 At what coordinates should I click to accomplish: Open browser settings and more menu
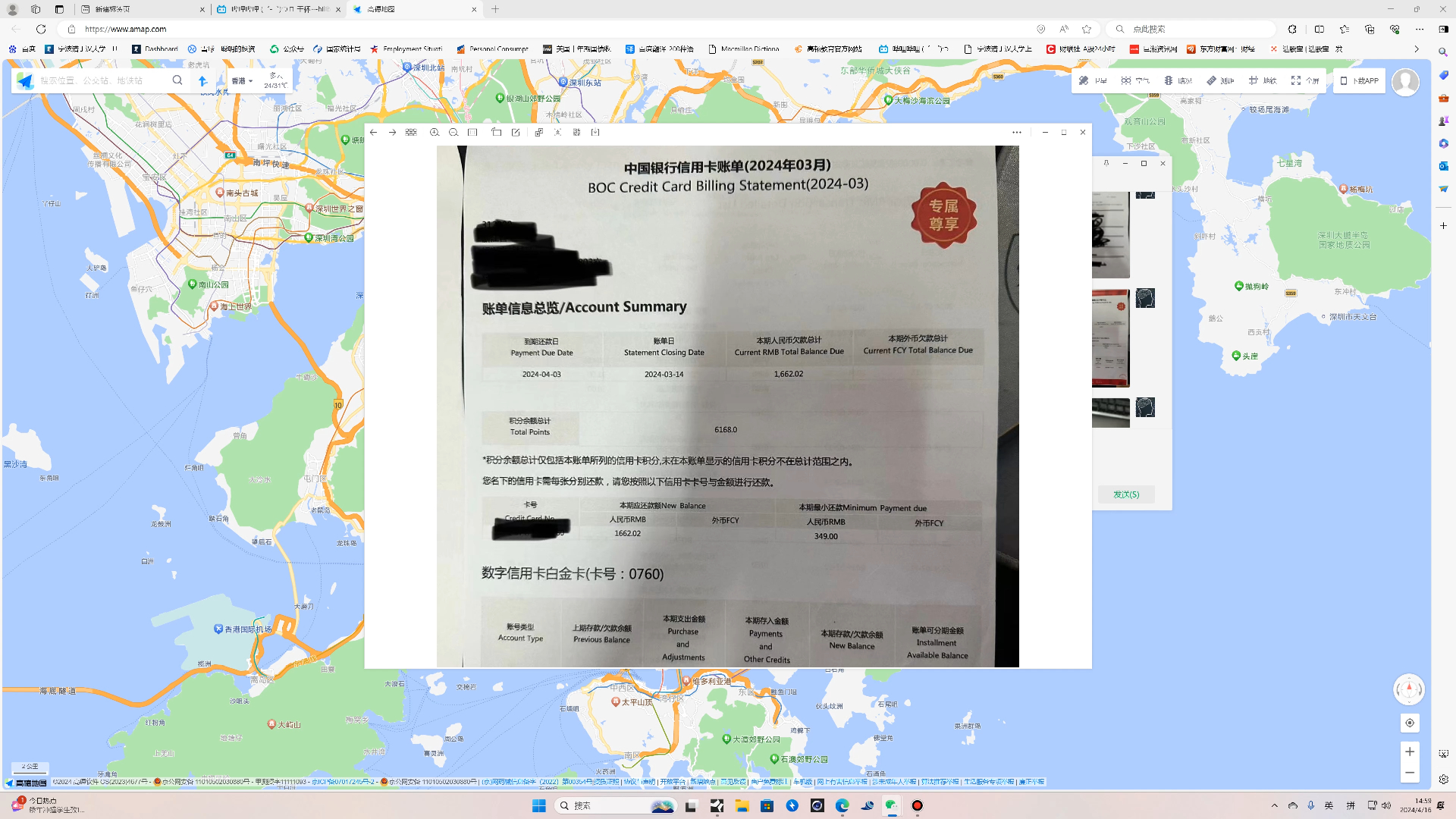click(1419, 29)
